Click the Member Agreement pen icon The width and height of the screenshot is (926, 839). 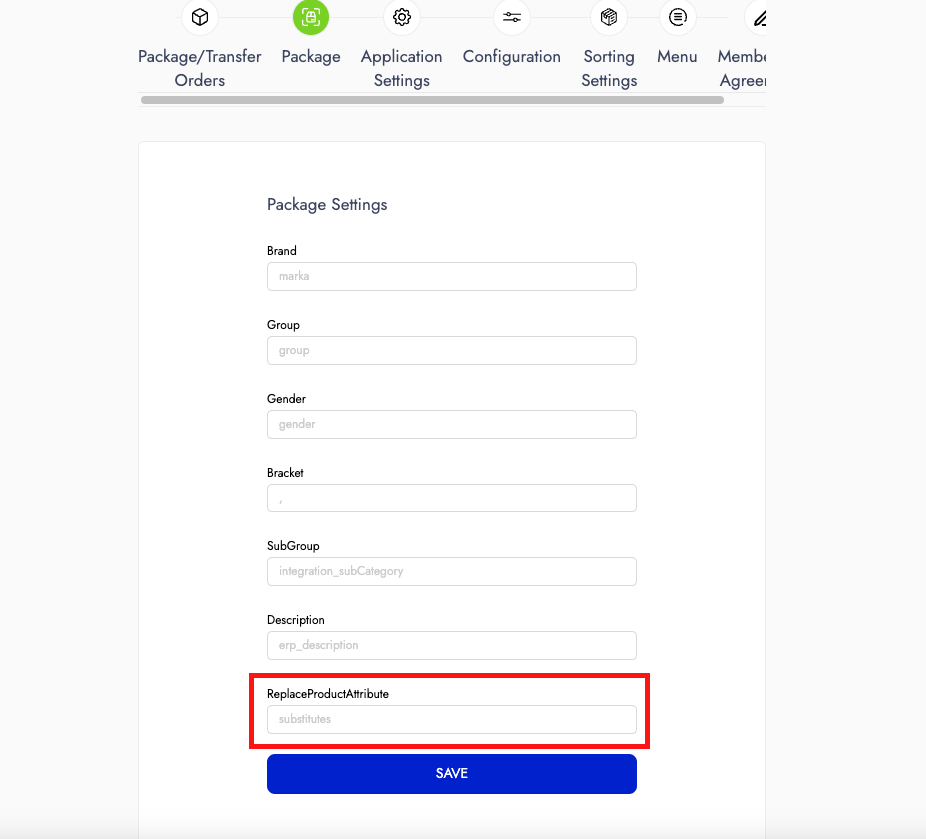click(758, 17)
